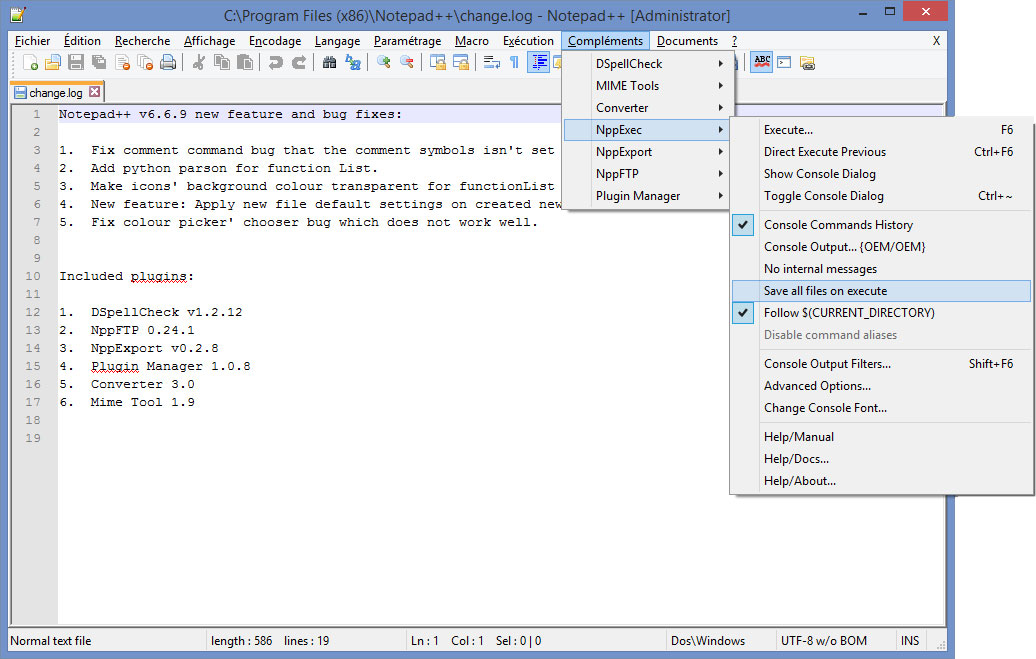Click the Zoom In magnifier icon

[383, 63]
